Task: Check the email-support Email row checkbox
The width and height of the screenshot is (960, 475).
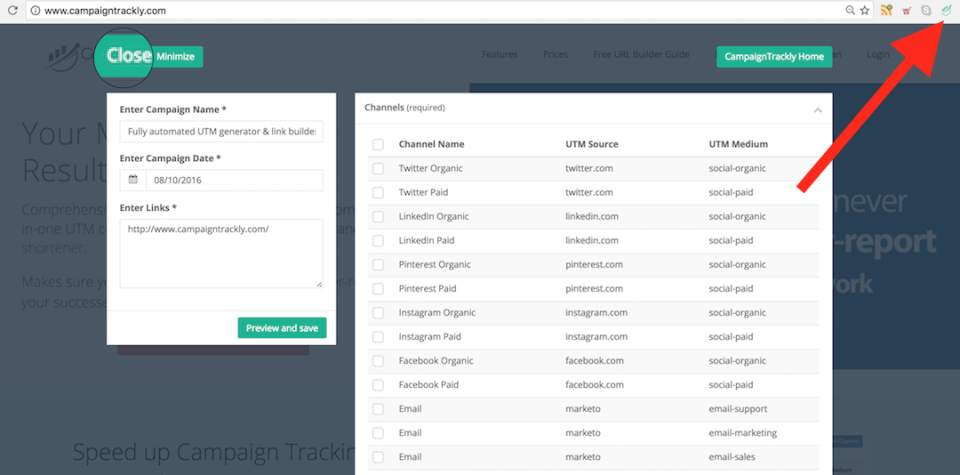Action: [378, 410]
